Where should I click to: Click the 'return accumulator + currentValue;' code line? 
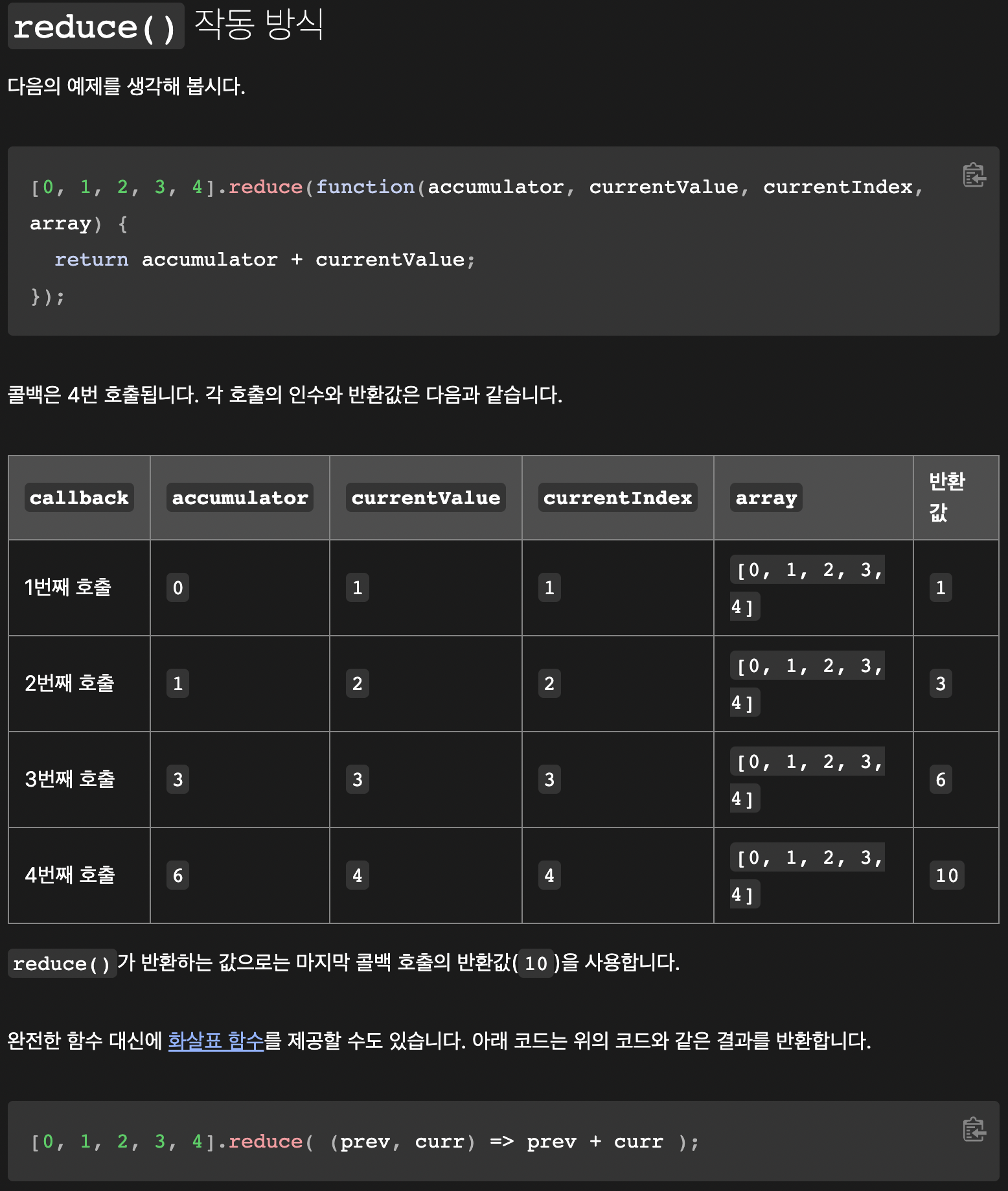[x=264, y=260]
